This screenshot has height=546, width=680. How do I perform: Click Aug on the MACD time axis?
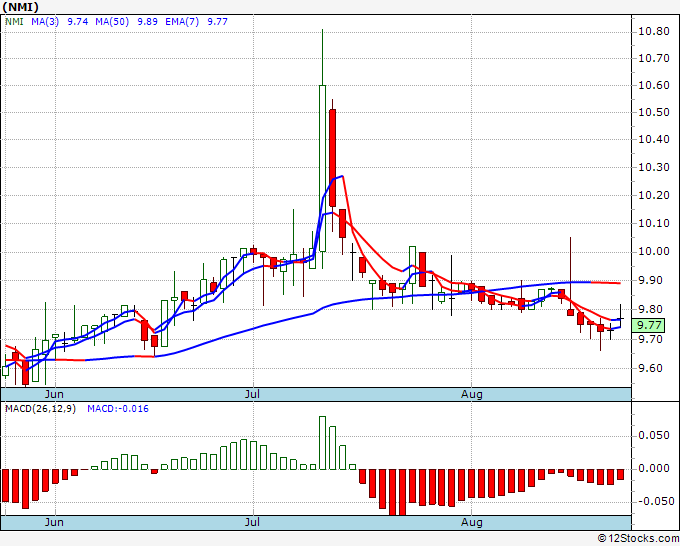point(471,522)
